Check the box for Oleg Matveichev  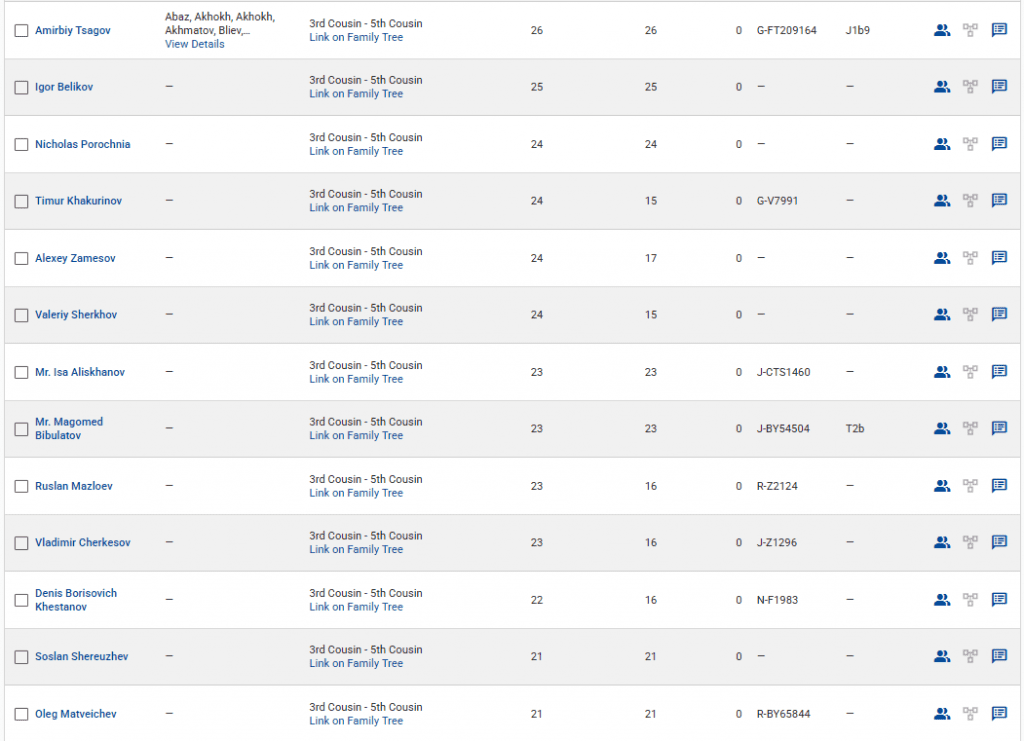click(x=21, y=715)
